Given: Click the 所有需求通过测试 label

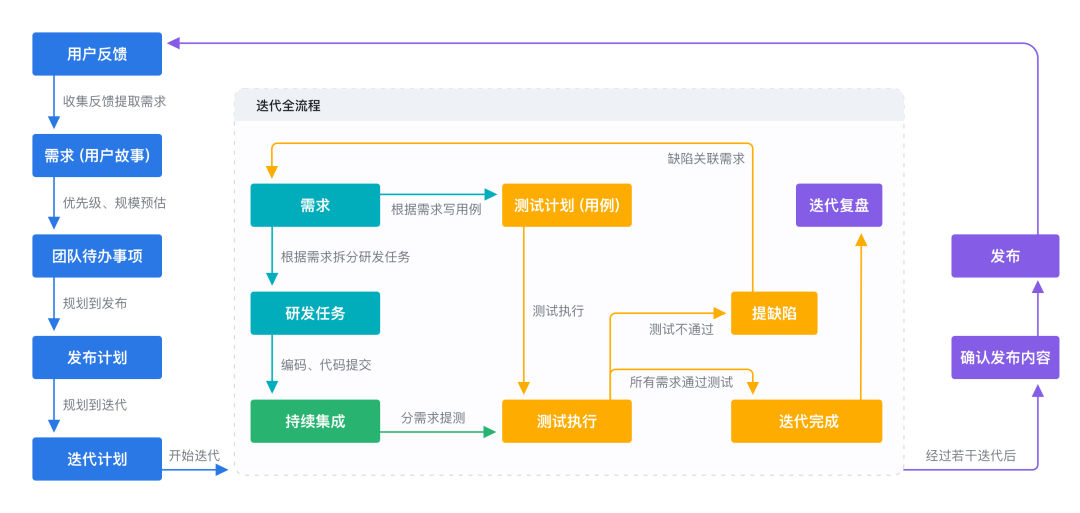Looking at the screenshot, I should coord(681,382).
